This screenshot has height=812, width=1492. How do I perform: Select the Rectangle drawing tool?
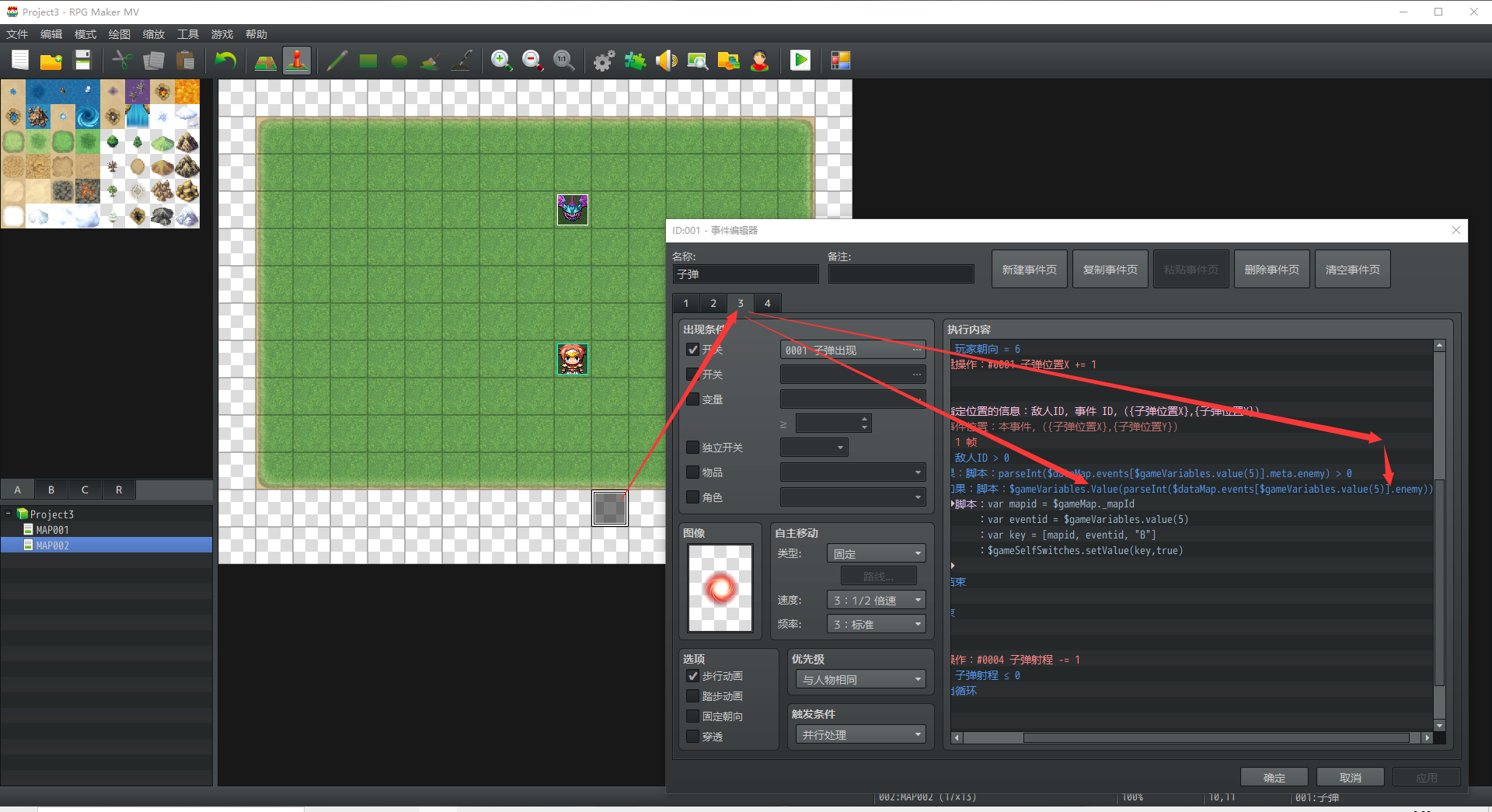coord(368,60)
